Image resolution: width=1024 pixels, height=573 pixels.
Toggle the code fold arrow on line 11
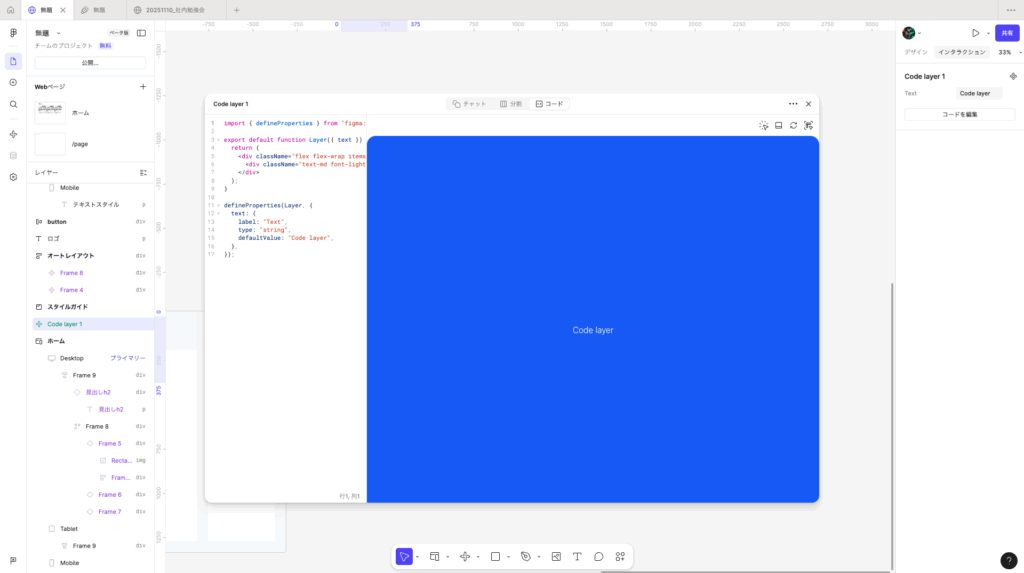click(218, 205)
